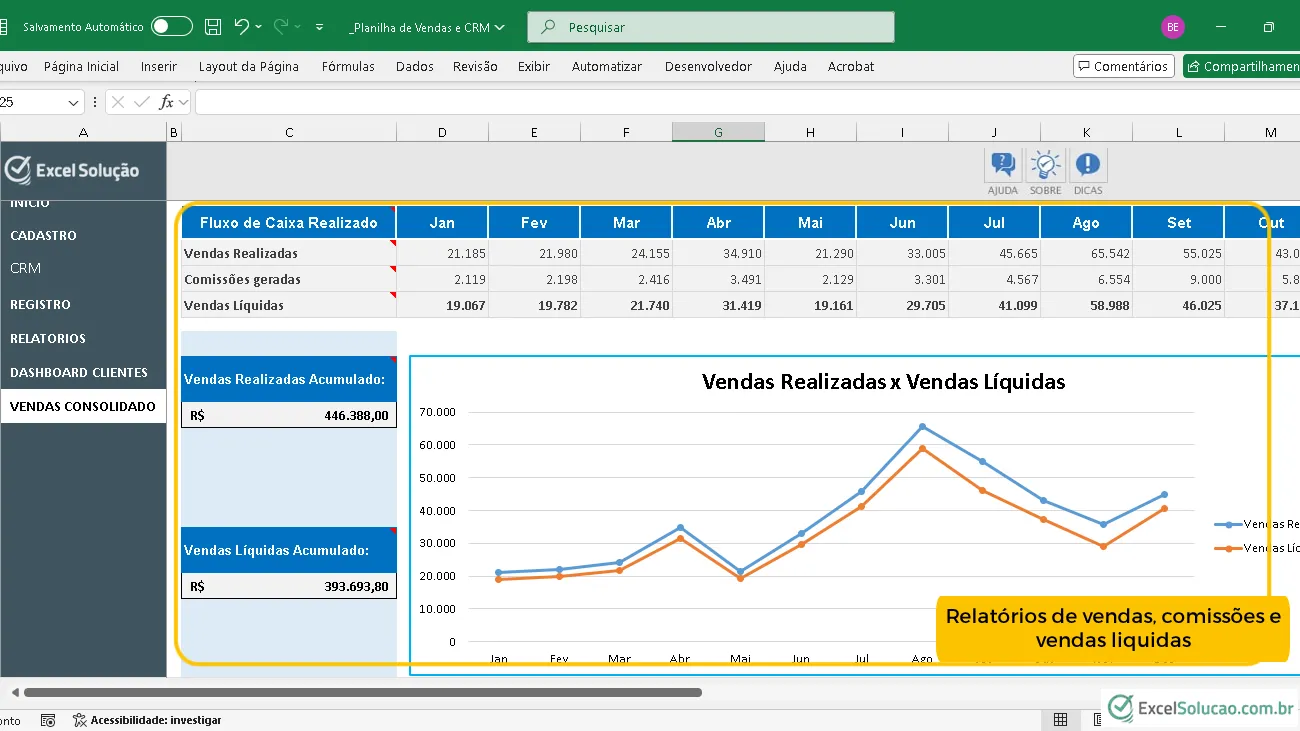1300x731 pixels.
Task: Open the AJUDA help icon
Action: (1002, 166)
